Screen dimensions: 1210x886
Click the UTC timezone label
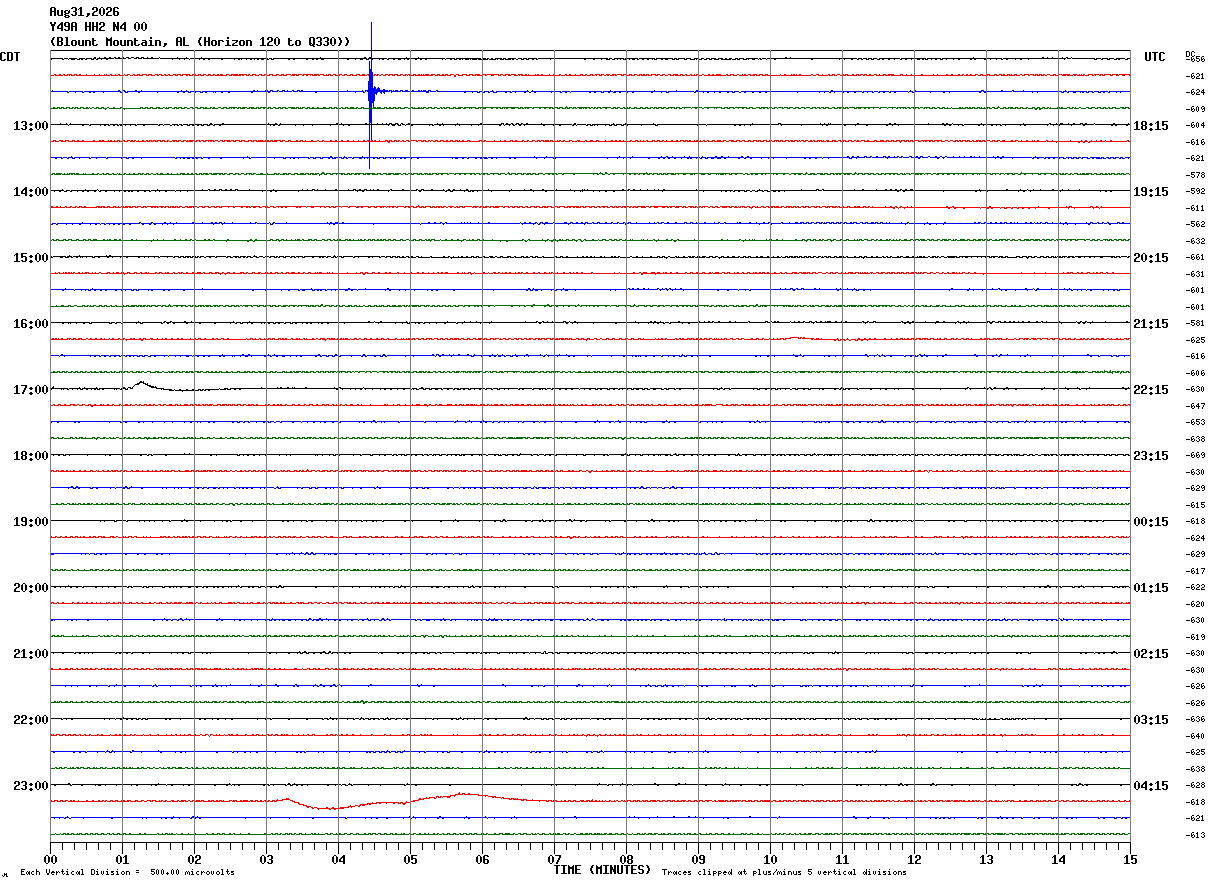click(1155, 57)
